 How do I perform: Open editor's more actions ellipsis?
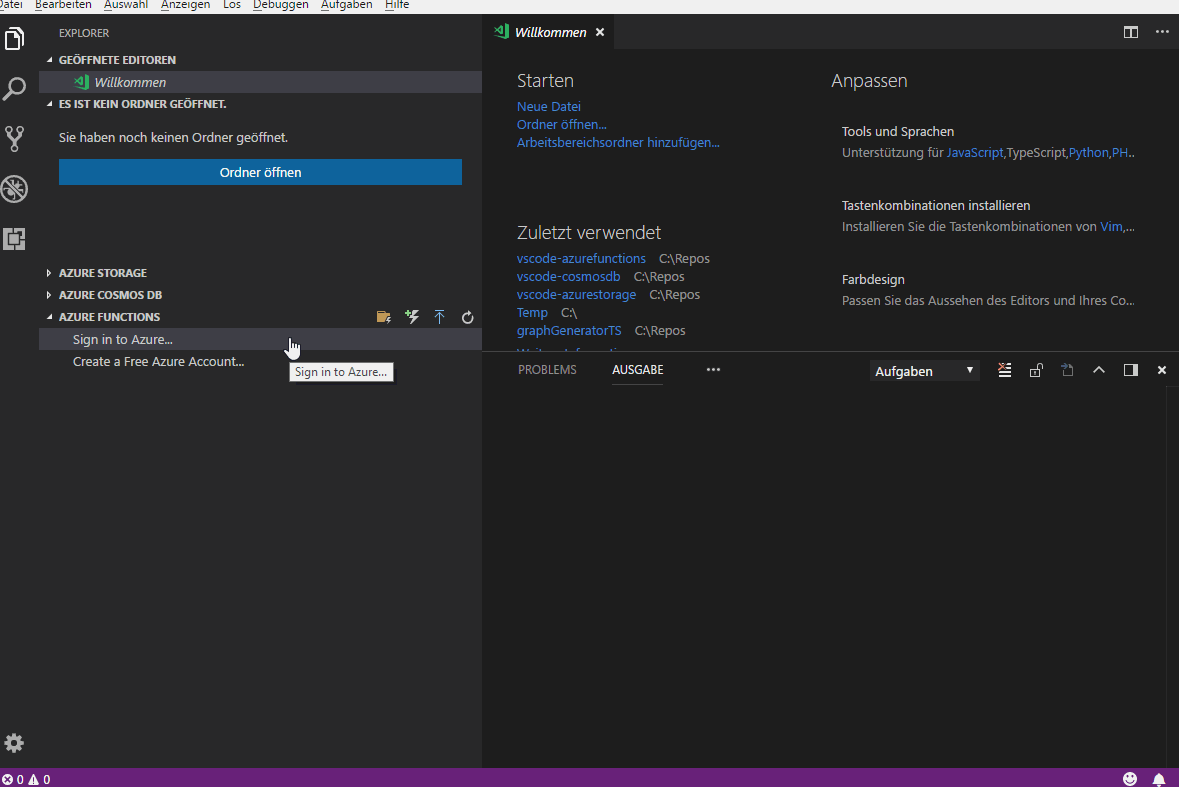(1162, 32)
